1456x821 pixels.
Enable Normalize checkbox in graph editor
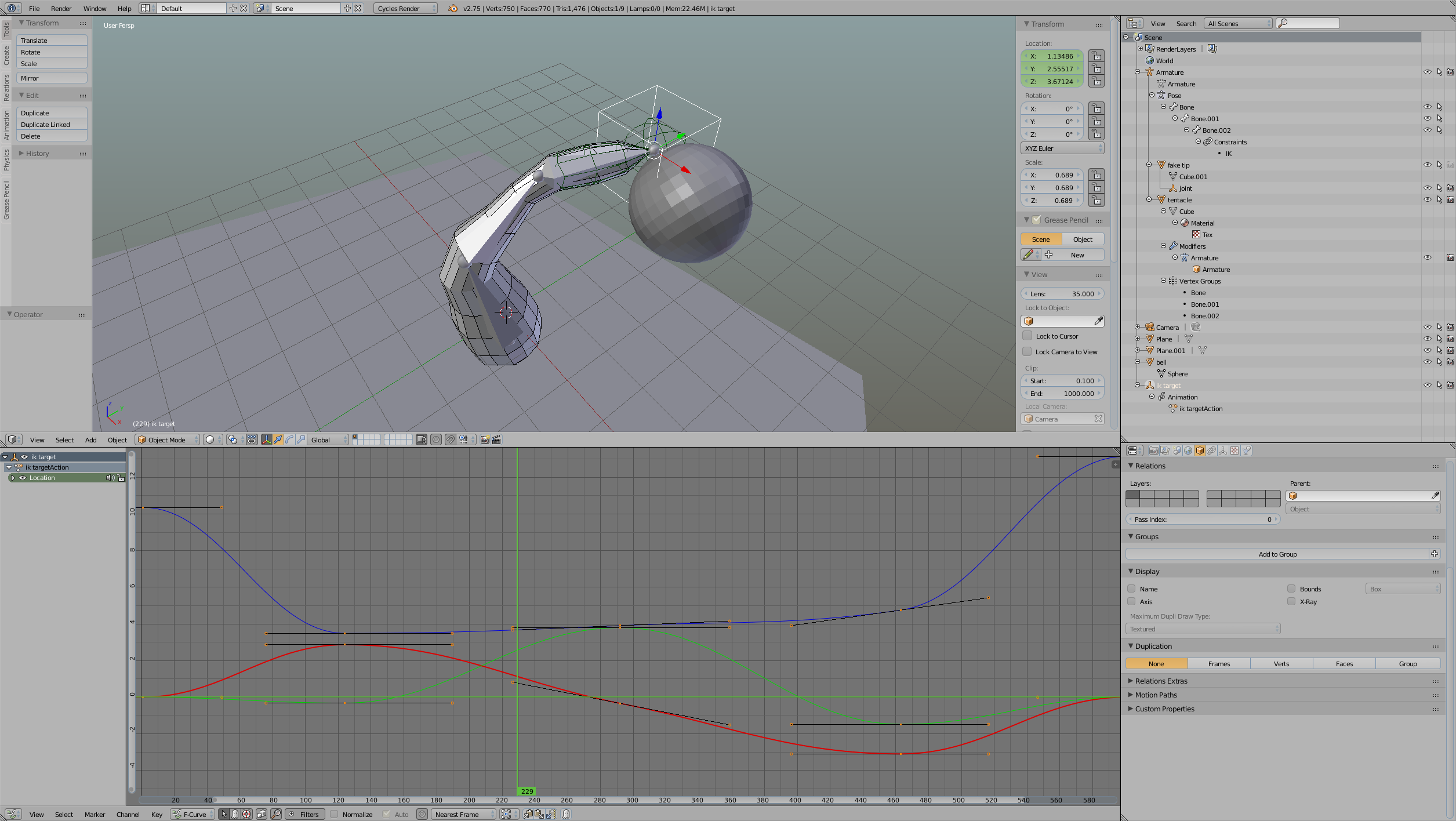334,814
